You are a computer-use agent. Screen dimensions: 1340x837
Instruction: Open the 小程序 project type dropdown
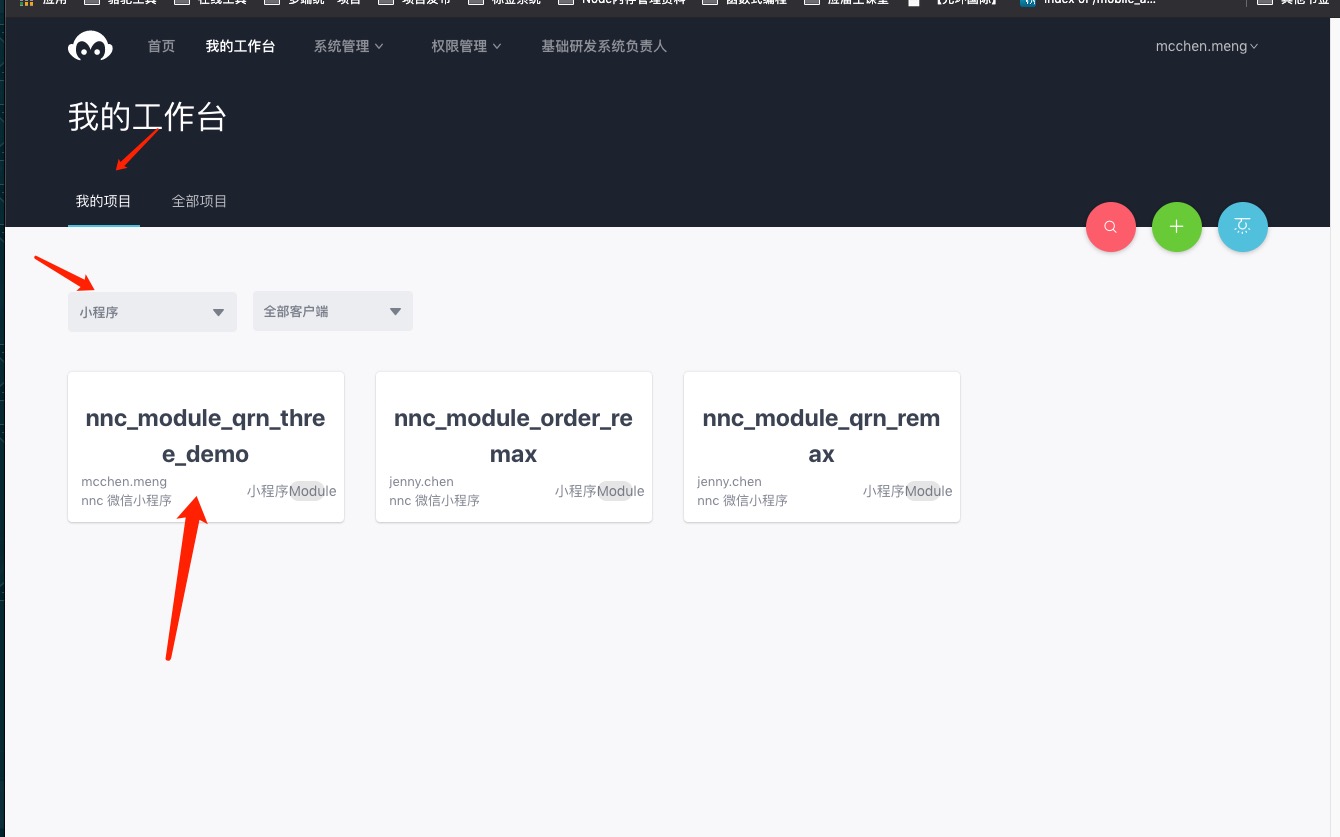152,312
